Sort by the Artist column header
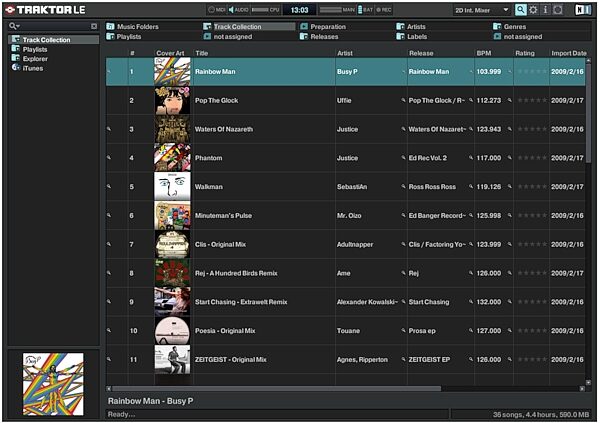The image size is (600, 423). [345, 53]
